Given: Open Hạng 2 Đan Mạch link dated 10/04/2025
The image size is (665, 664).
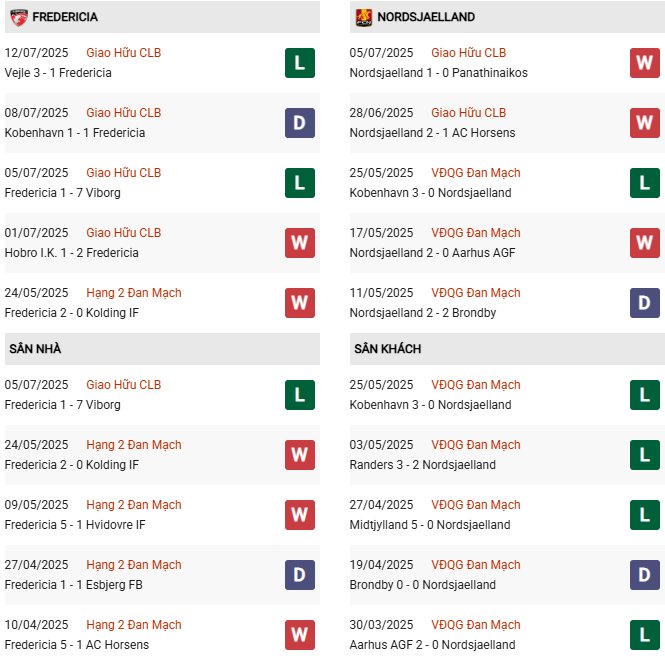Looking at the screenshot, I should coord(134,625).
